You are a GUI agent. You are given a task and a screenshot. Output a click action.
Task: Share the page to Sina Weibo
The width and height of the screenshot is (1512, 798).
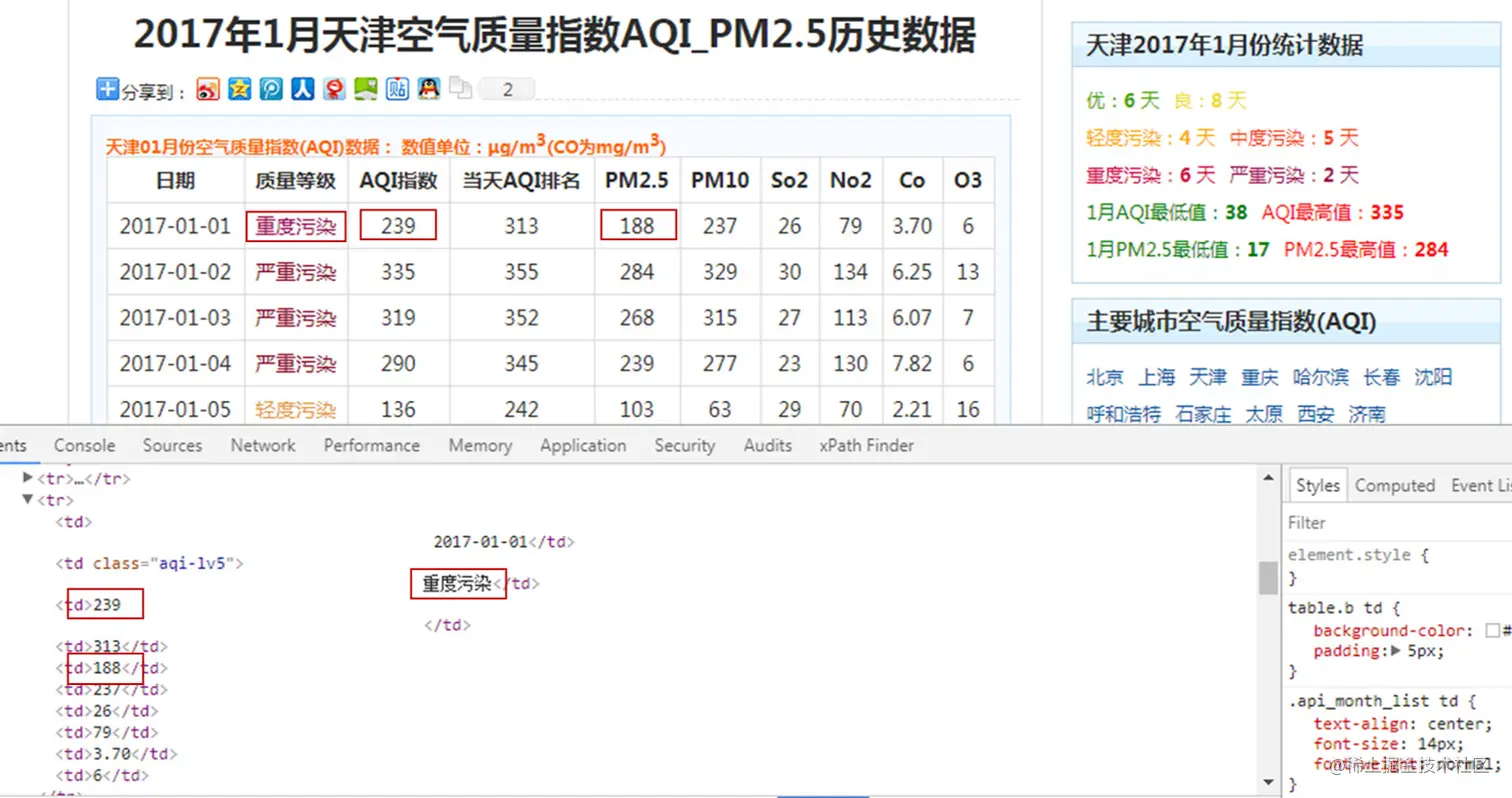(206, 89)
